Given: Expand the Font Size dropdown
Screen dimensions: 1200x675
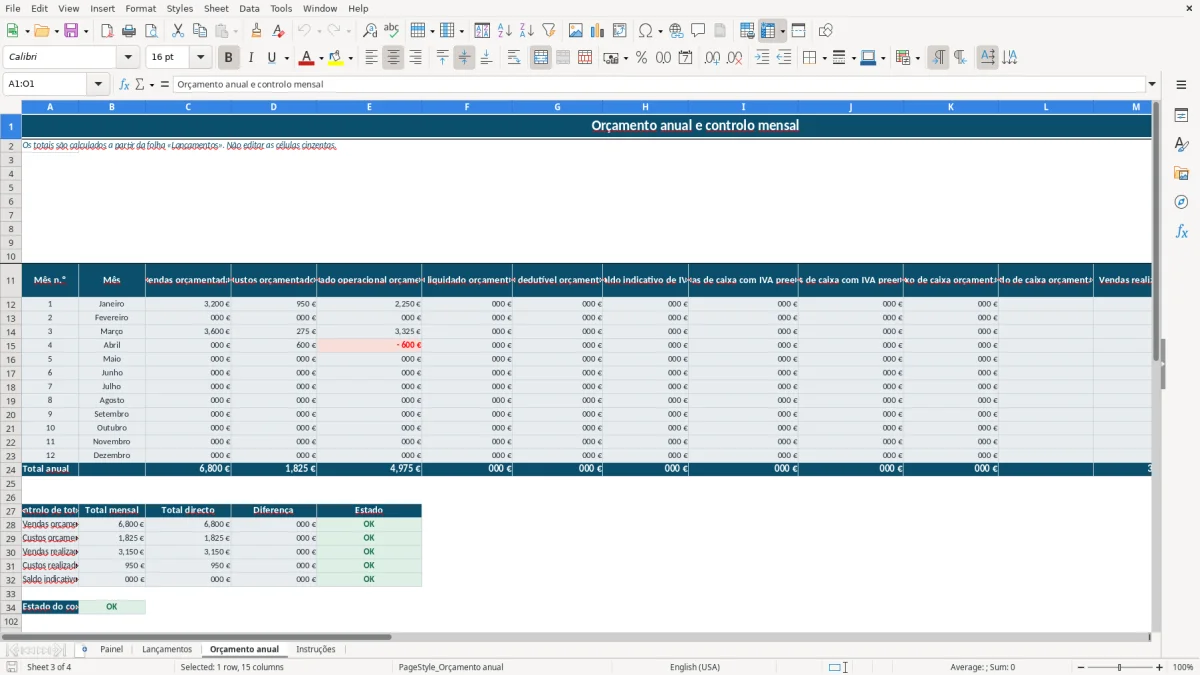Looking at the screenshot, I should click(200, 58).
